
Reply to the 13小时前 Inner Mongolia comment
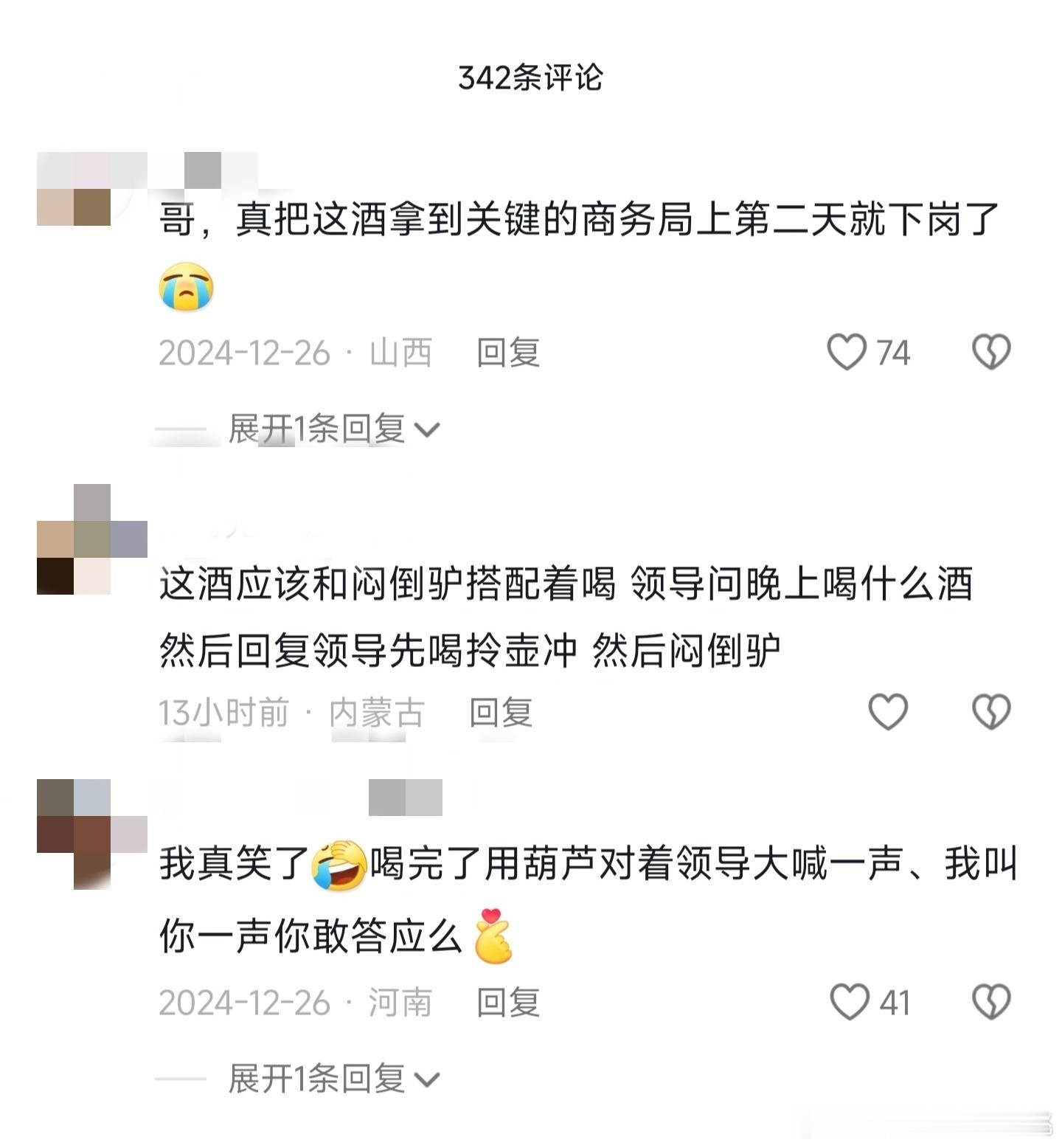501,712
